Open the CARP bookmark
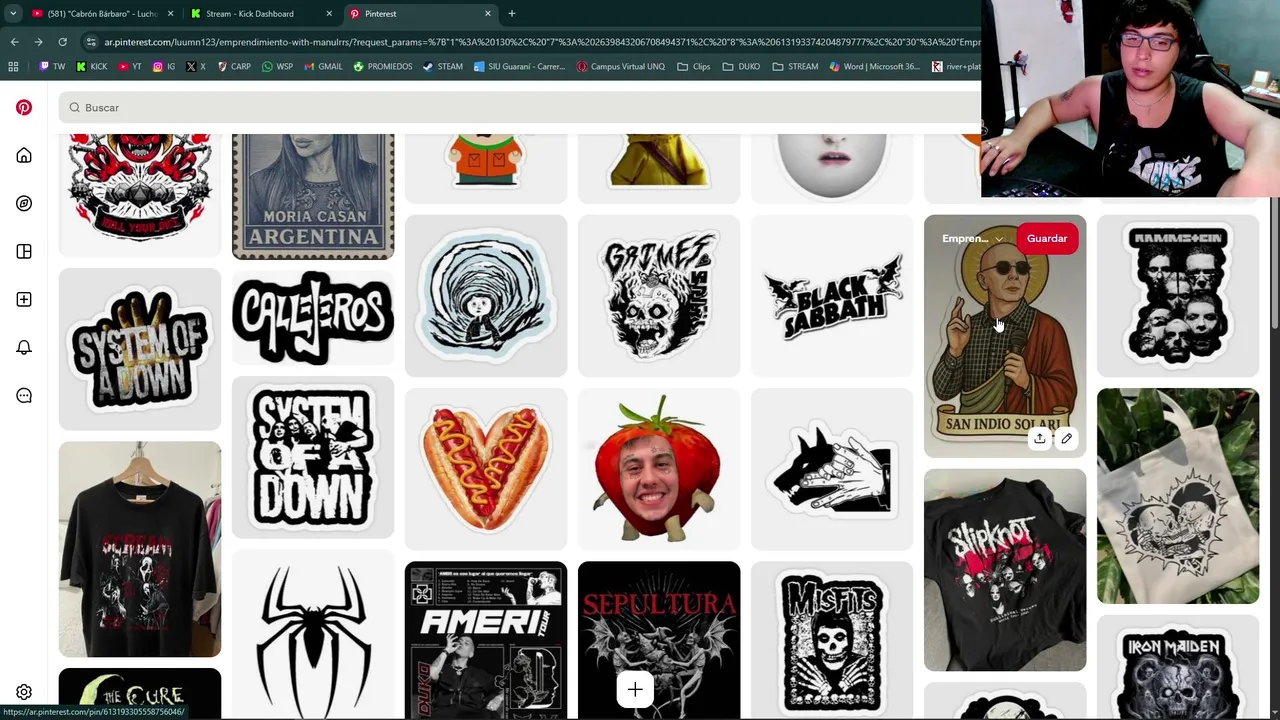 234,67
